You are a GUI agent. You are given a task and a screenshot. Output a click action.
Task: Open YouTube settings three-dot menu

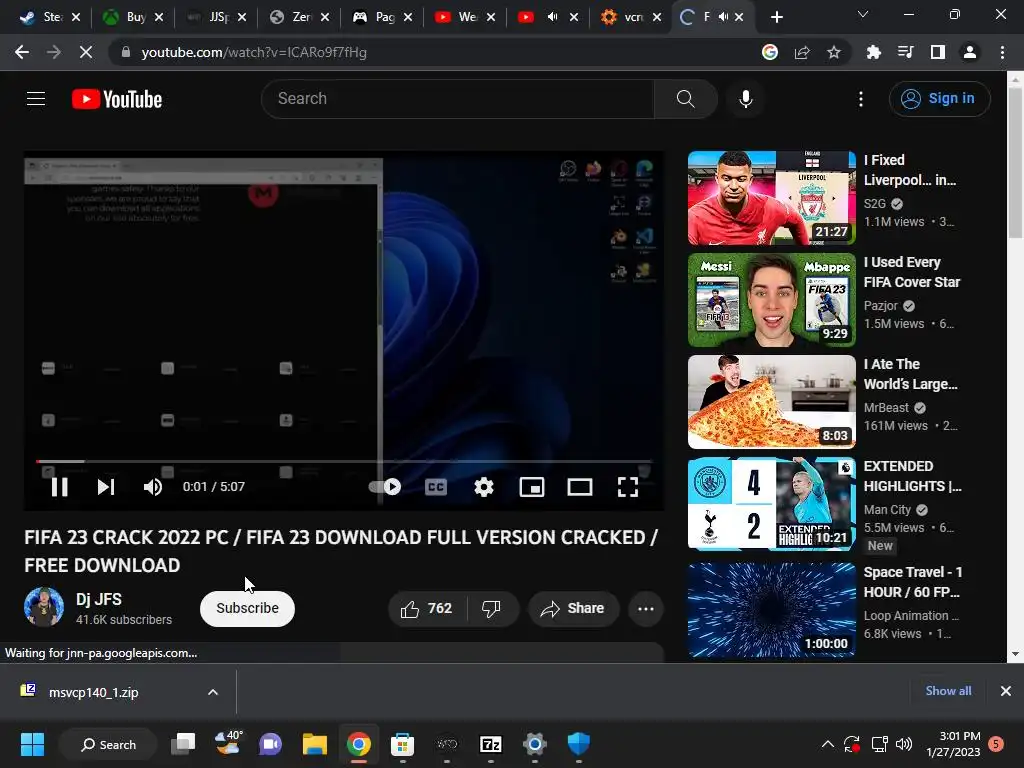tap(861, 99)
